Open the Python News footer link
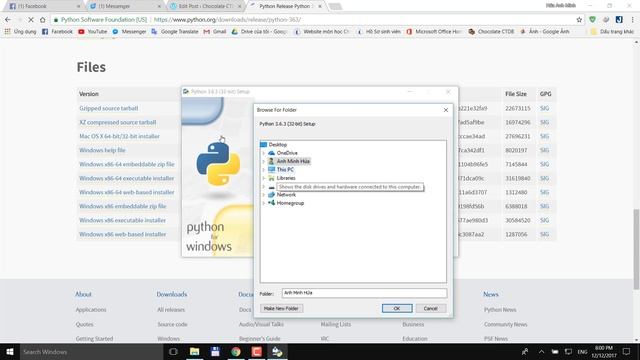The height and width of the screenshot is (360, 640). click(500, 309)
